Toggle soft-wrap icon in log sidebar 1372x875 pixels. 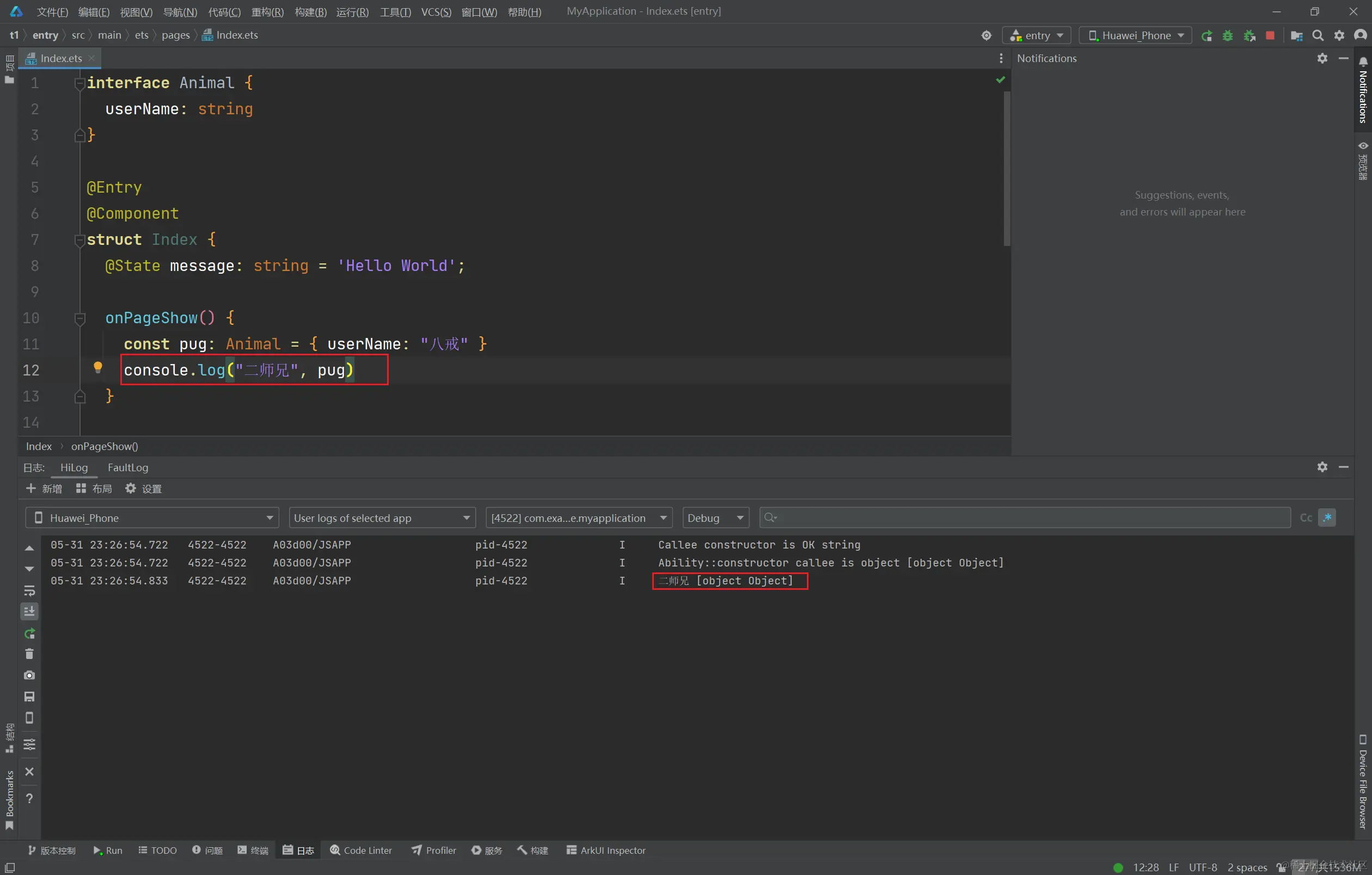click(x=29, y=591)
